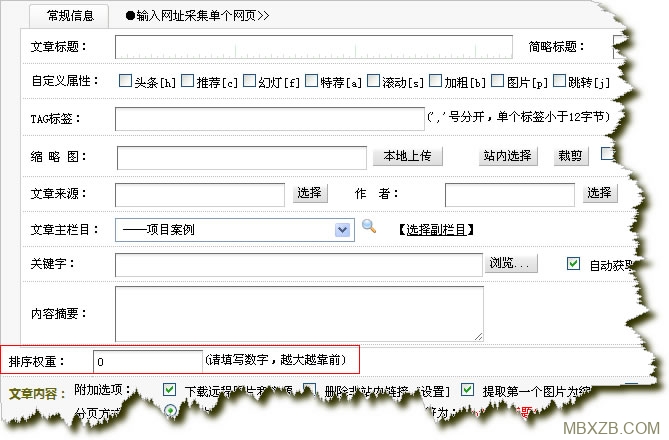Focus the 关键字 input field
The width and height of the screenshot is (669, 440).
pyautogui.click(x=299, y=265)
